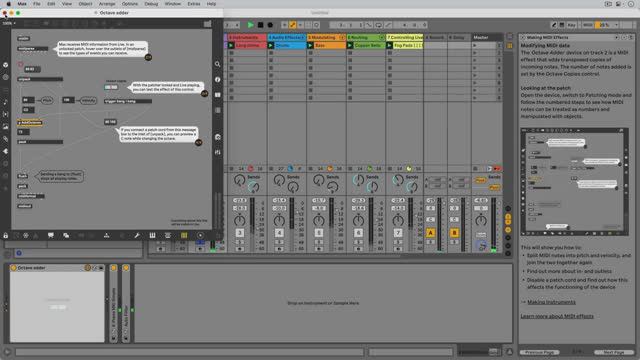640x360 pixels.
Task: Show the piano keyboard icon in Max toolbar
Action: 152,236
